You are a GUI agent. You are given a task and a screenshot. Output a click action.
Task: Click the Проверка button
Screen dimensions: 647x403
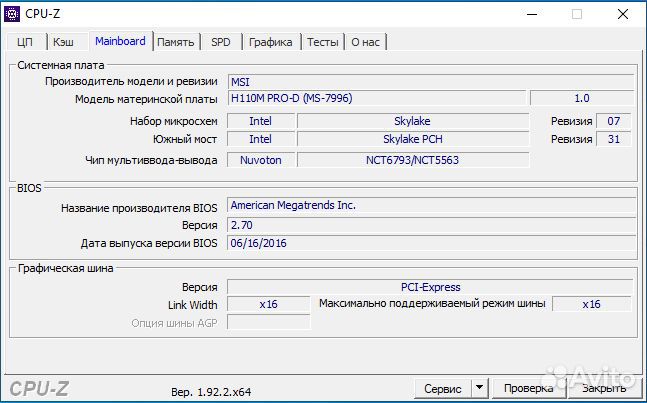point(529,389)
